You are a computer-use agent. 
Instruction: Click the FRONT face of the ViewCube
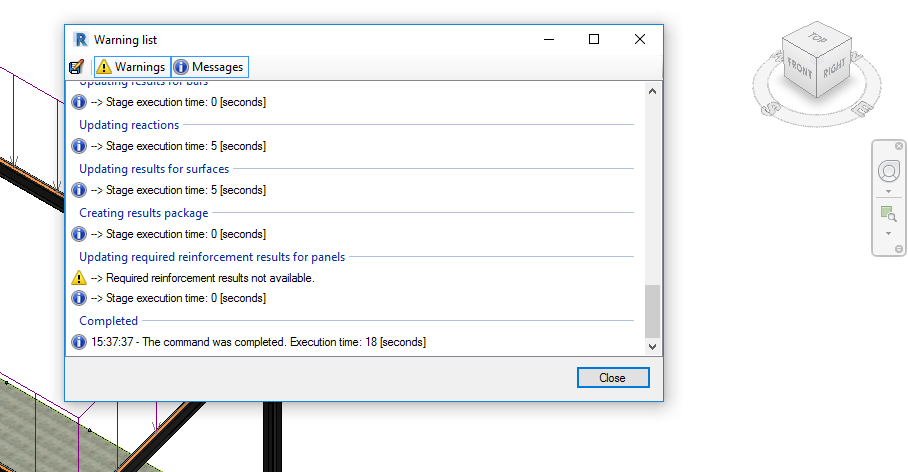click(x=799, y=69)
